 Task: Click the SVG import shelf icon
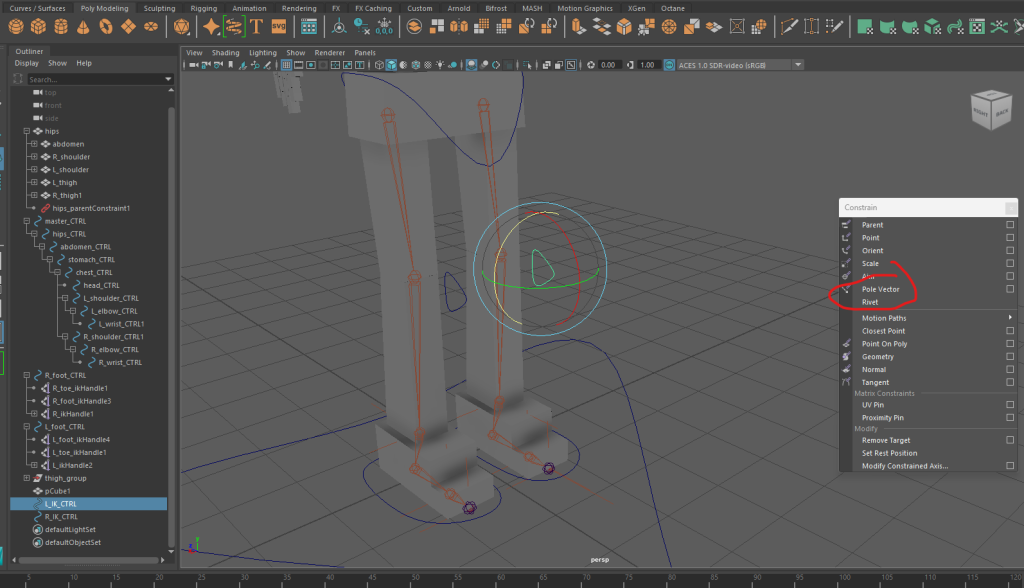[279, 27]
